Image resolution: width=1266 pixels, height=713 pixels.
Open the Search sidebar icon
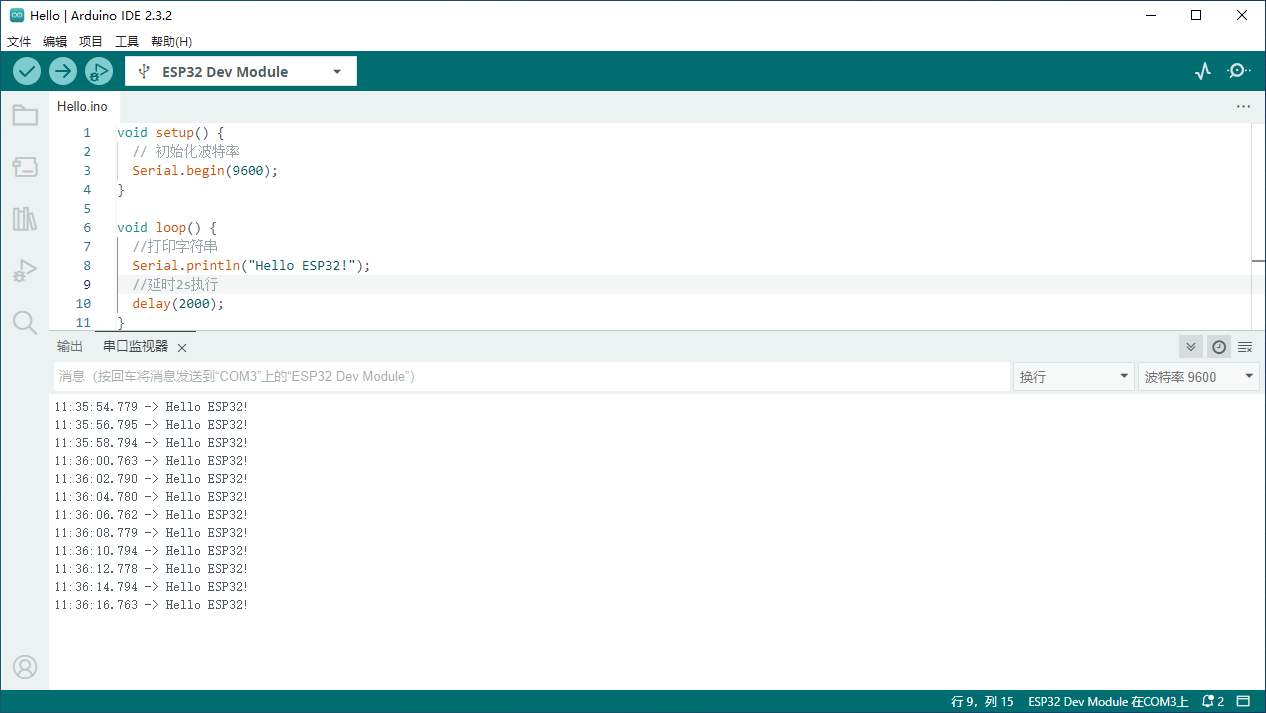coord(25,322)
